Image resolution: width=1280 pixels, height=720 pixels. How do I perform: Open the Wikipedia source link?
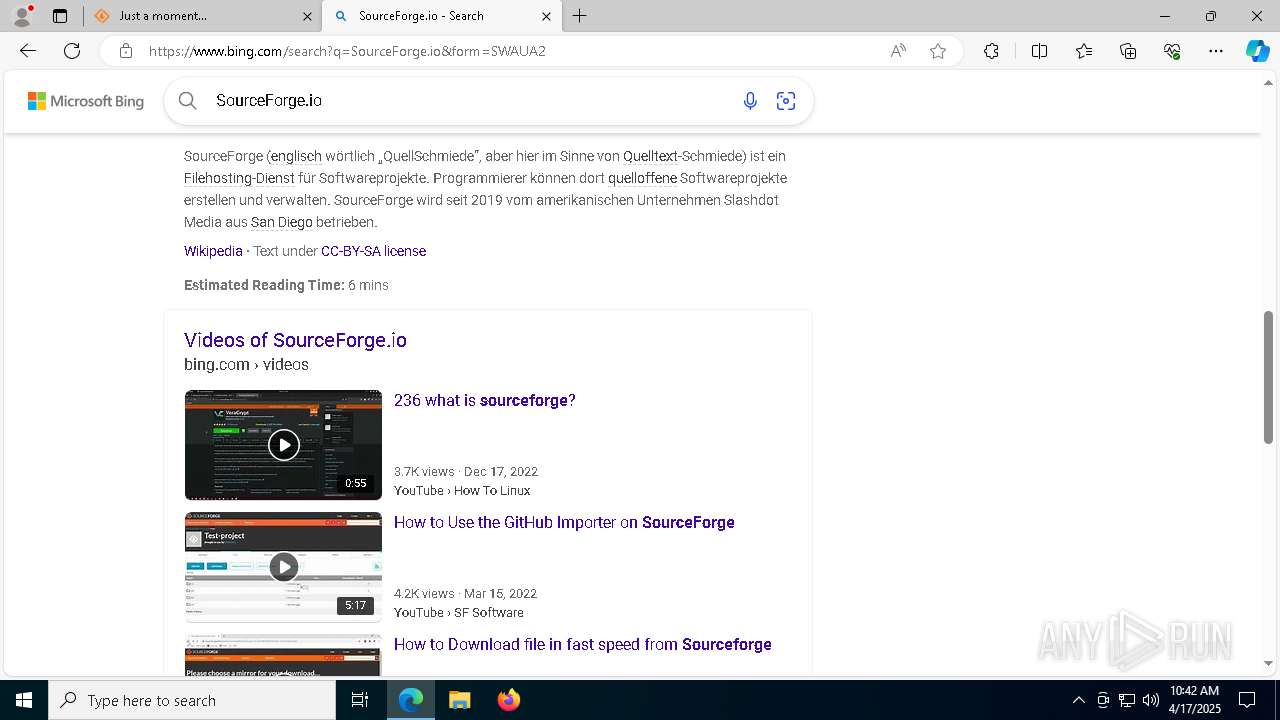point(213,251)
